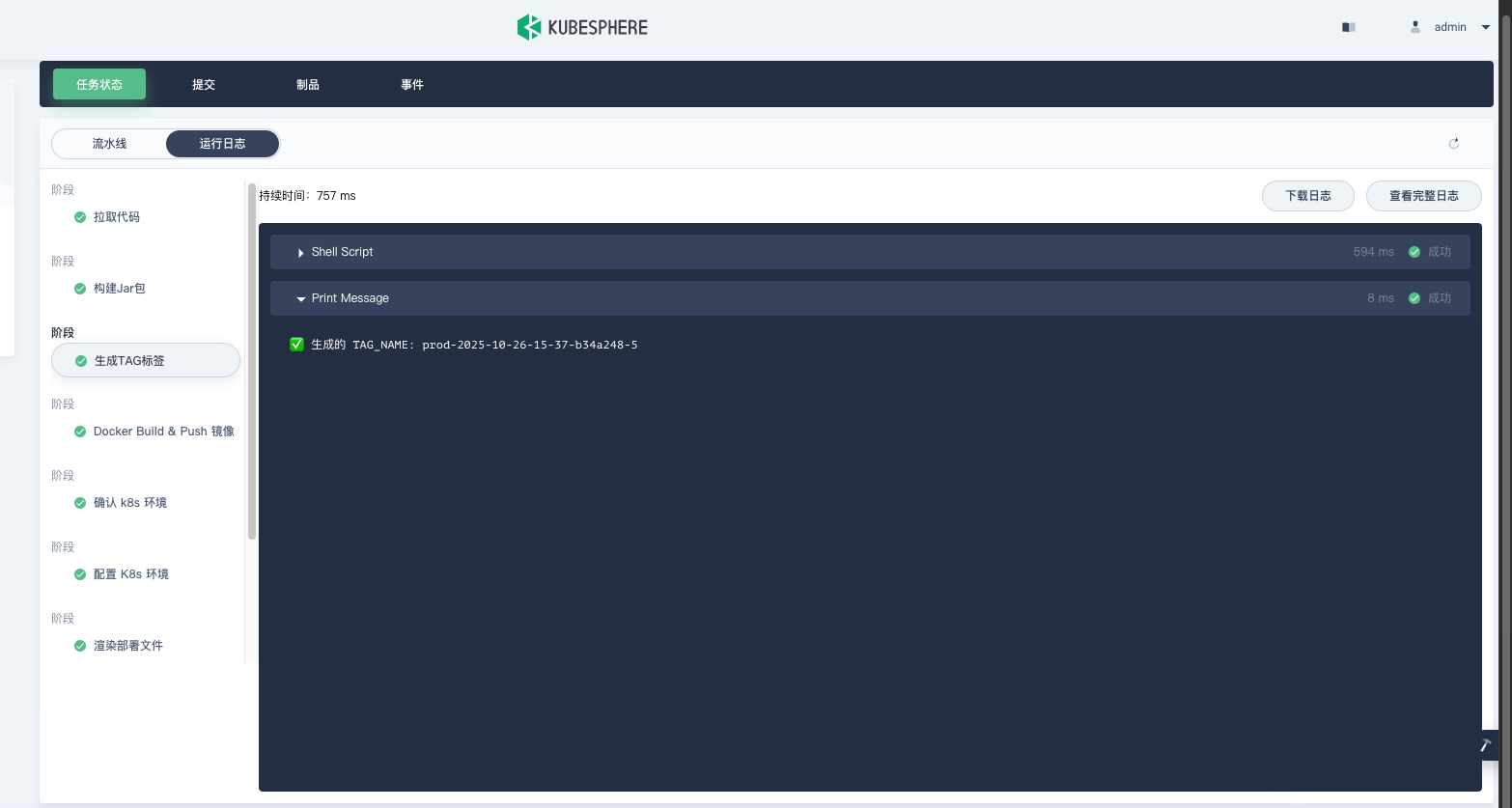Image resolution: width=1512 pixels, height=808 pixels.
Task: Open the admin dropdown arrow
Action: 1486,27
